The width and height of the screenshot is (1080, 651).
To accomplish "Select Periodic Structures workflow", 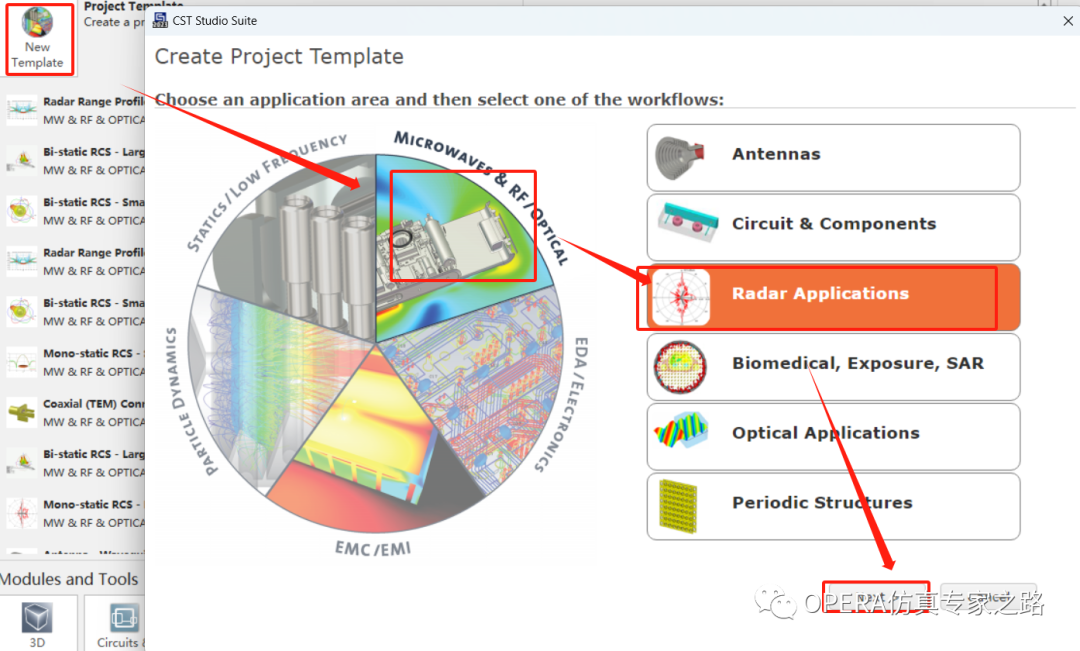I will (833, 506).
